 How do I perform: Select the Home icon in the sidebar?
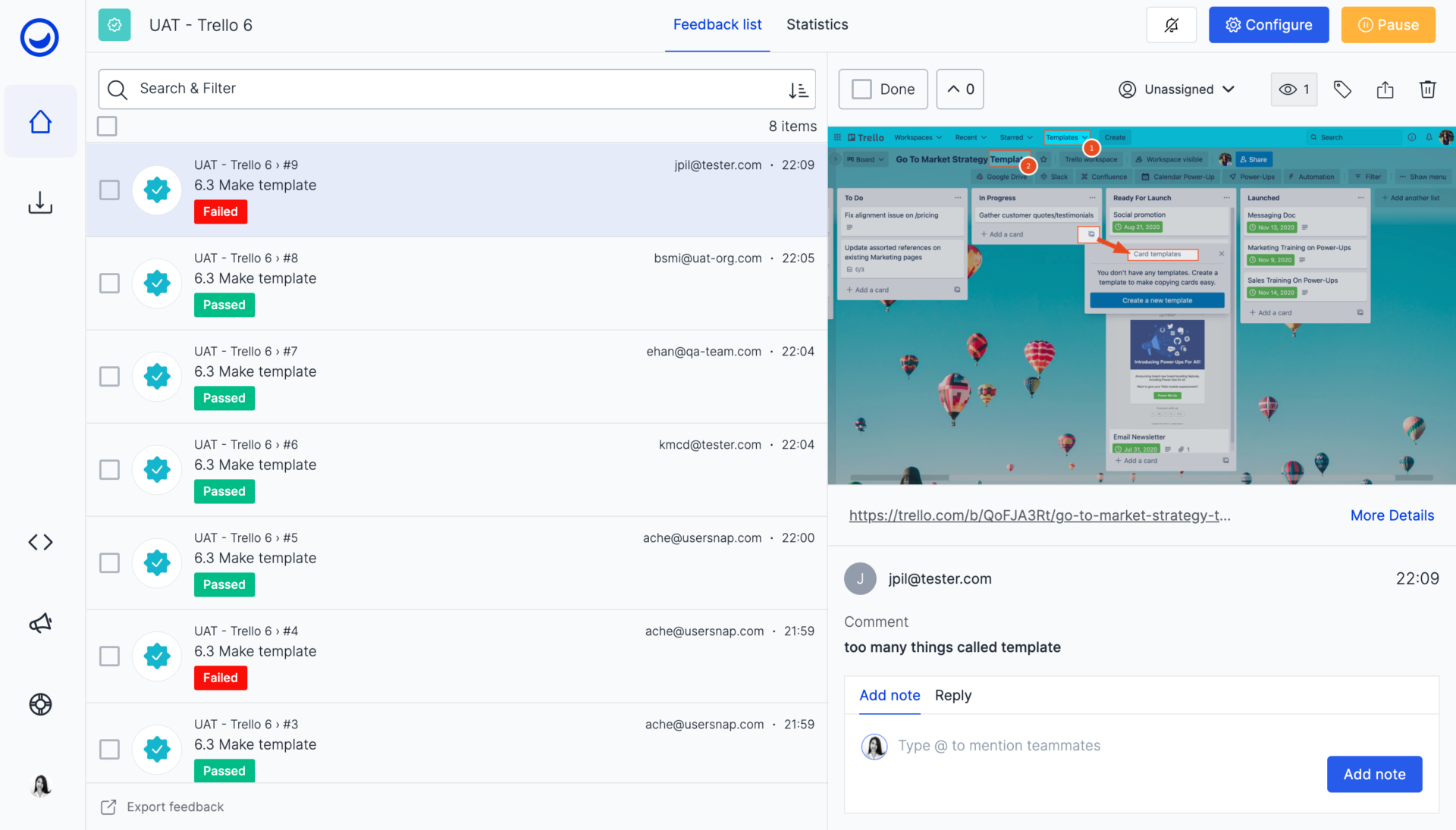40,121
